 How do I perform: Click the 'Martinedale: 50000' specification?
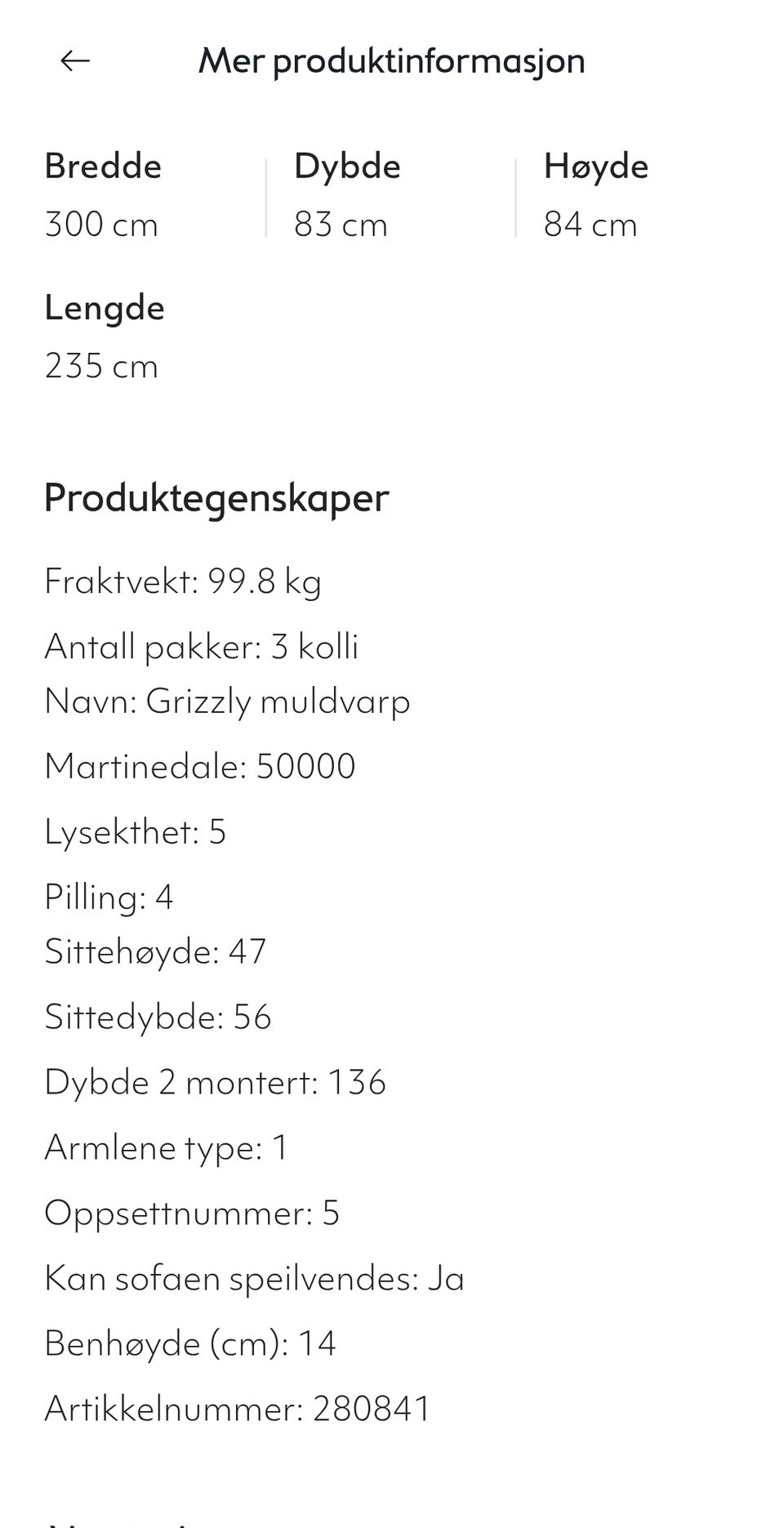[x=200, y=765]
